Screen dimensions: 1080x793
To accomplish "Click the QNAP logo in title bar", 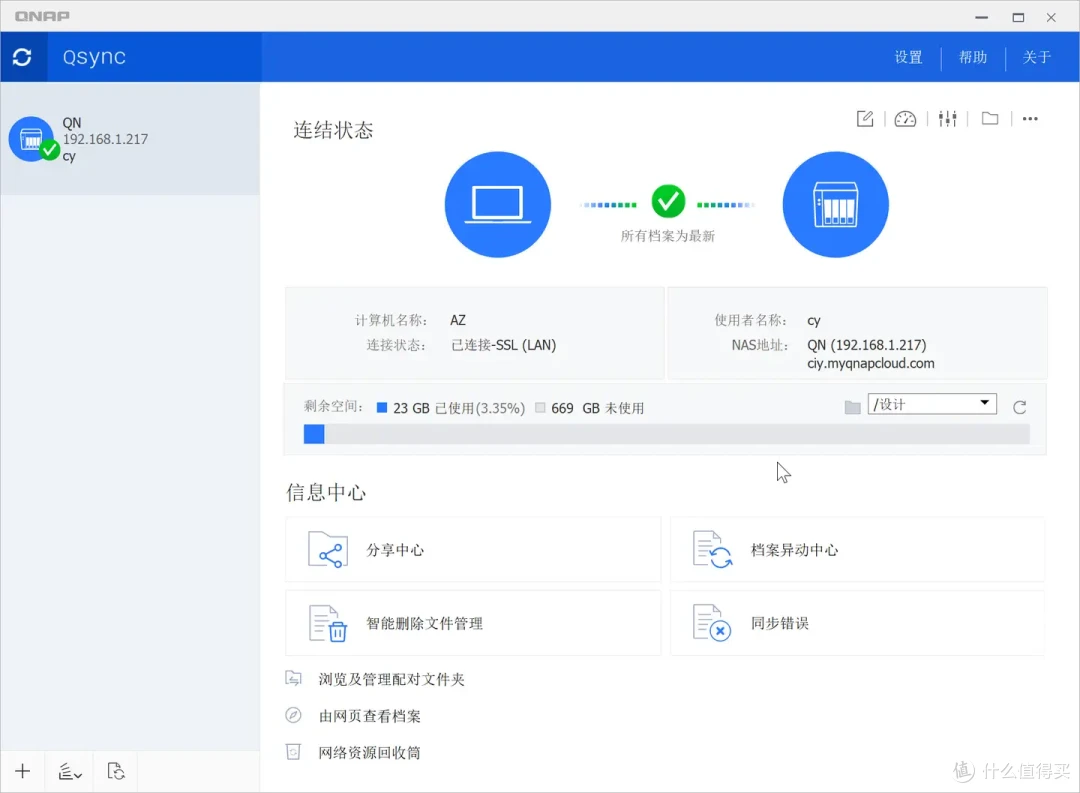I will (42, 16).
